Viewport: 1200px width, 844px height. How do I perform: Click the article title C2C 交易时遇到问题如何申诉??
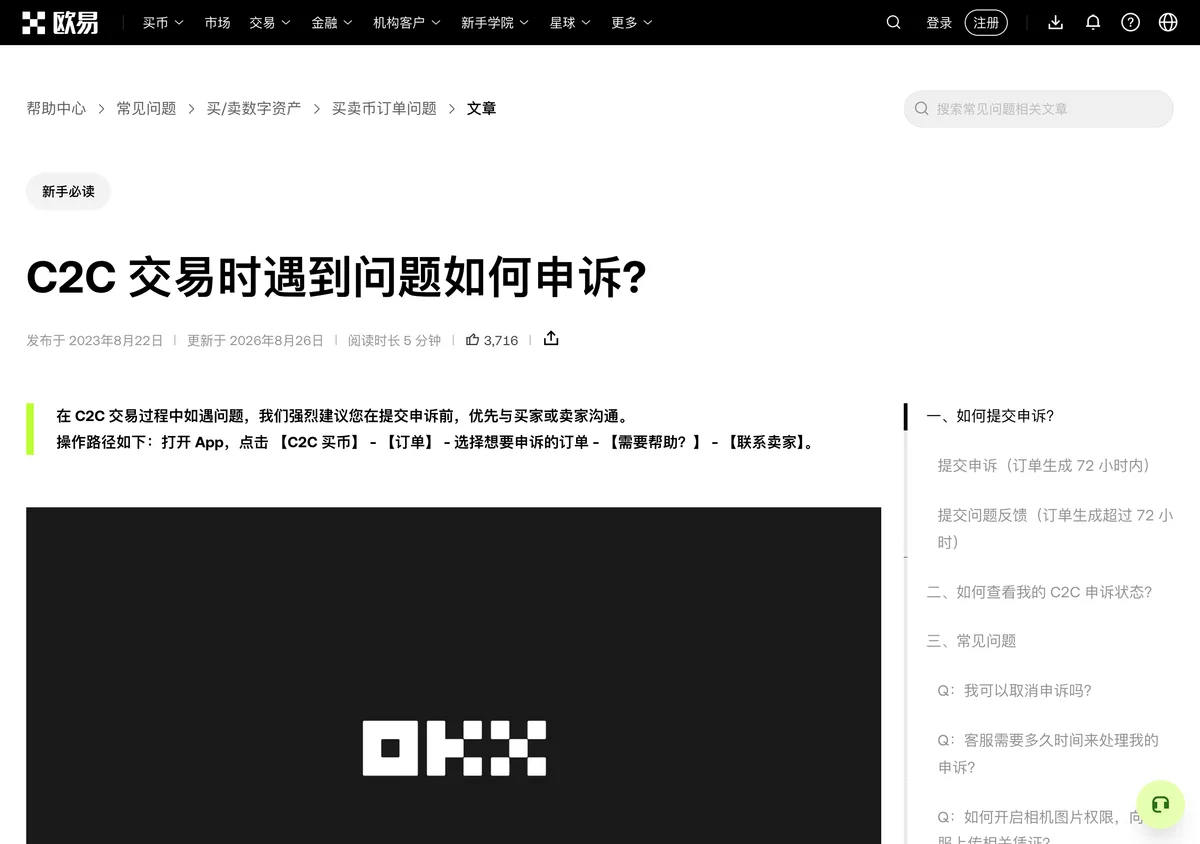click(336, 278)
